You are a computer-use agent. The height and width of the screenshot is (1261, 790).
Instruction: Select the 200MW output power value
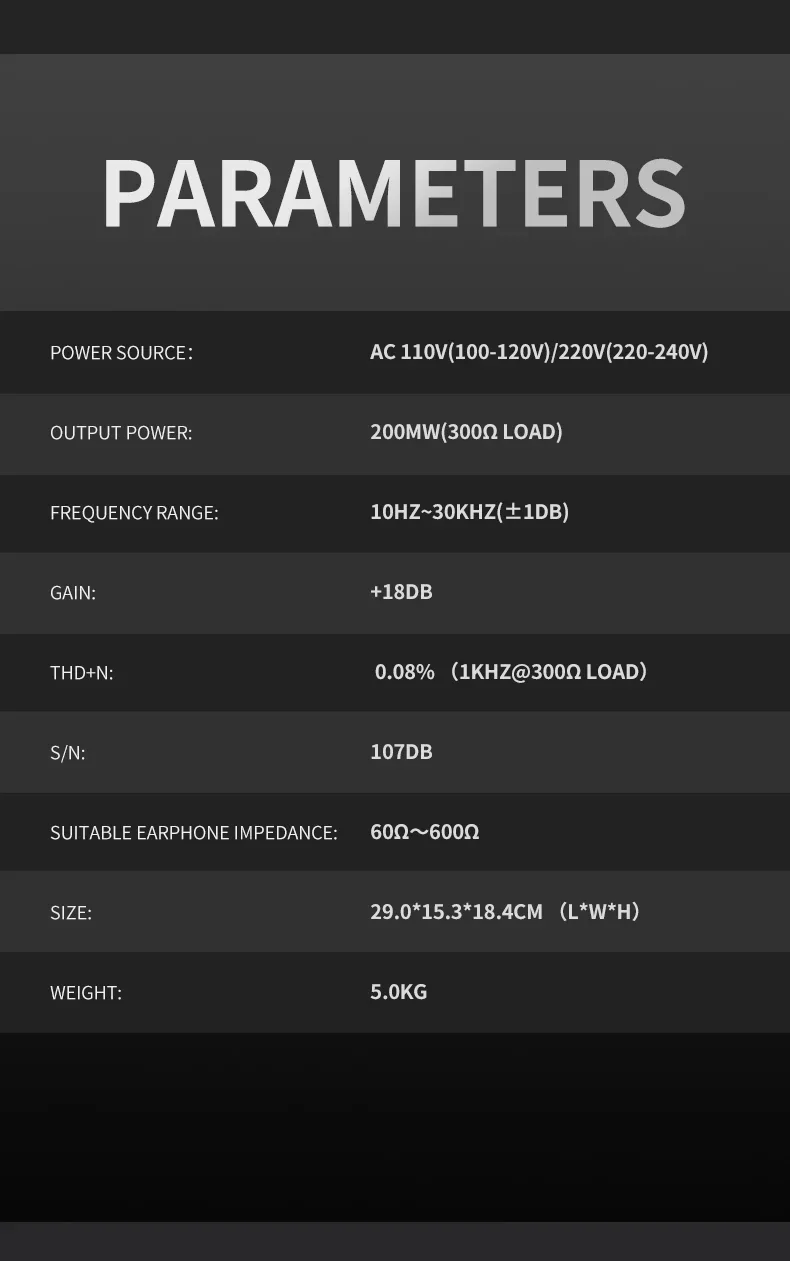tap(466, 432)
